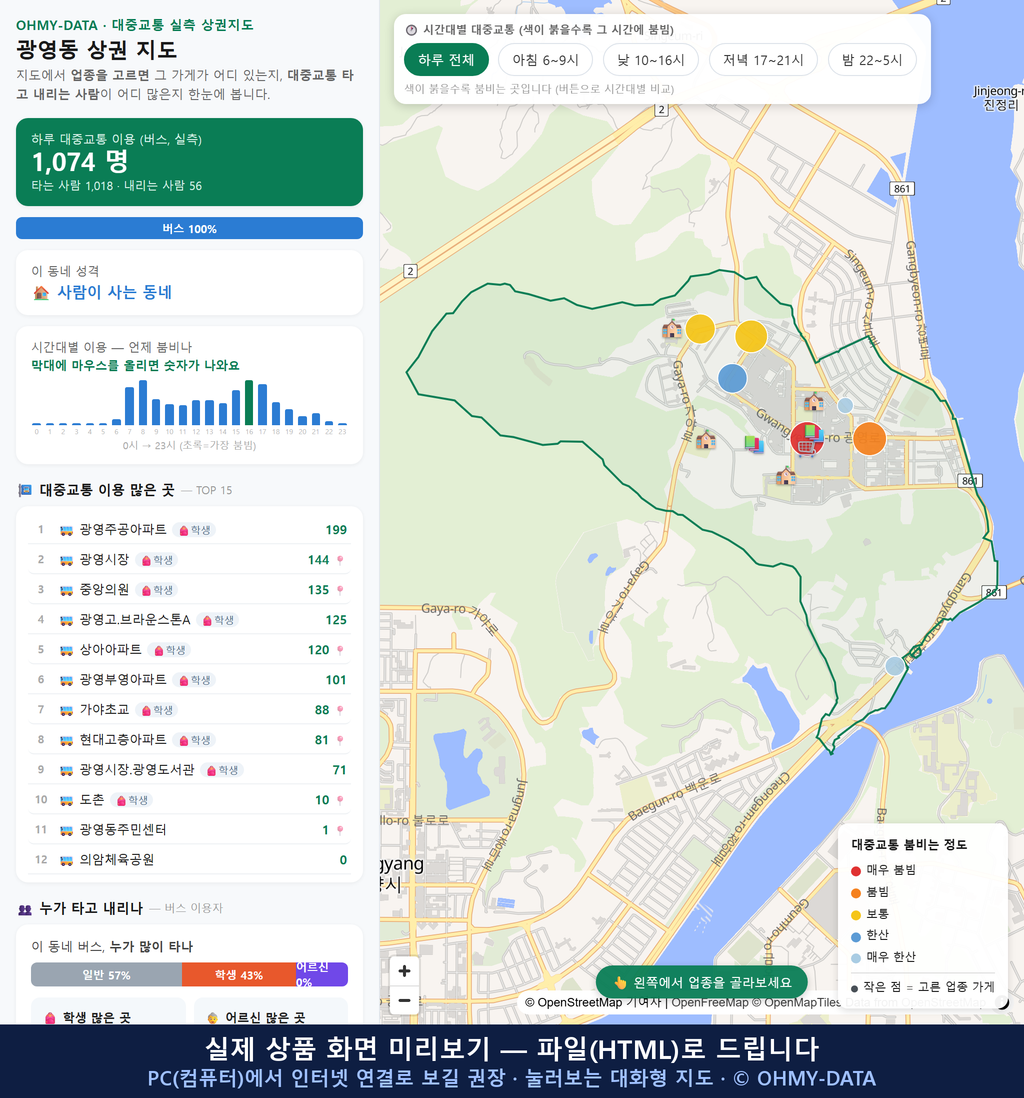Click the 현대고층아파트 row name
Image resolution: width=1024 pixels, height=1098 pixels.
coord(123,740)
